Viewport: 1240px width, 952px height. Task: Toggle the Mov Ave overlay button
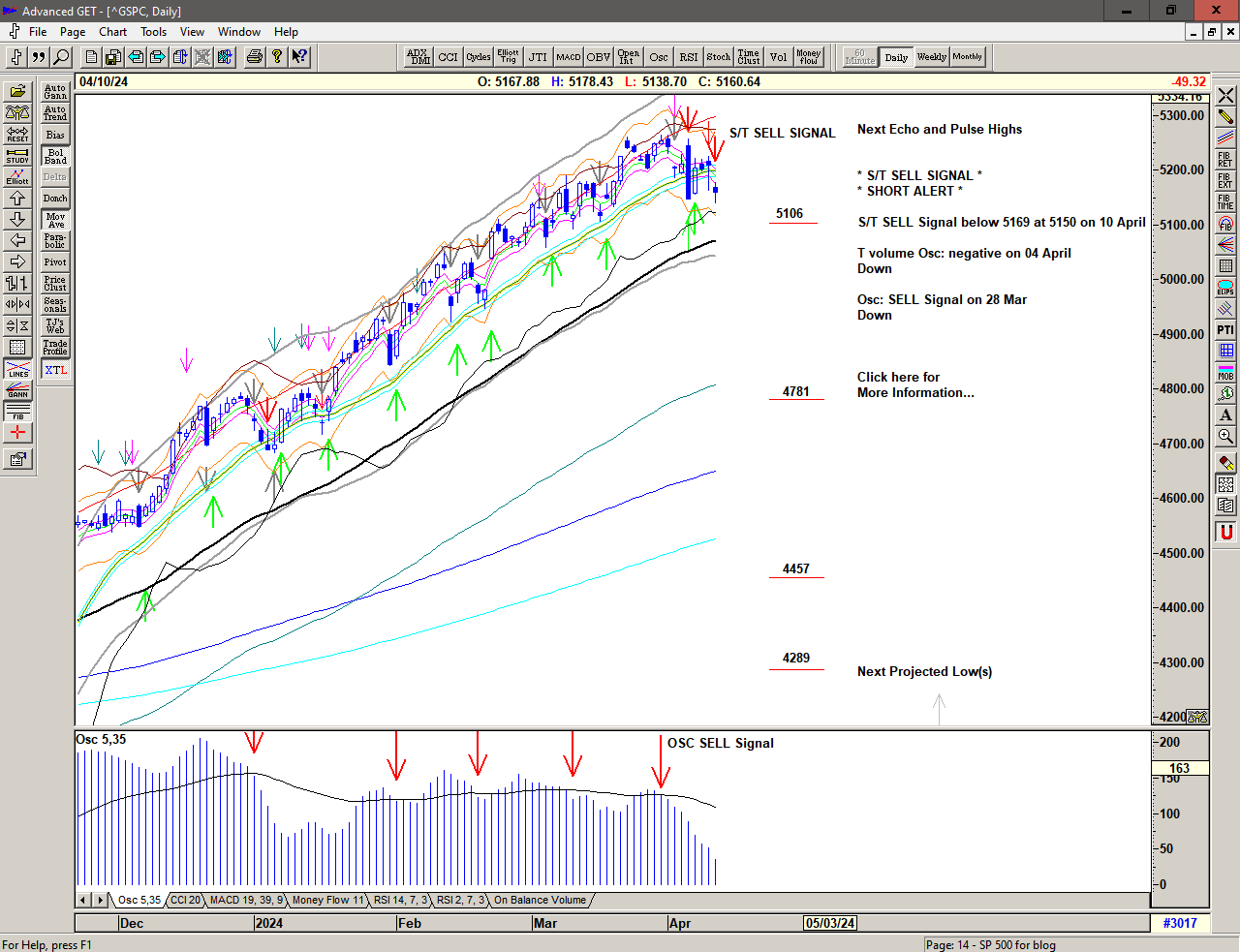(55, 220)
